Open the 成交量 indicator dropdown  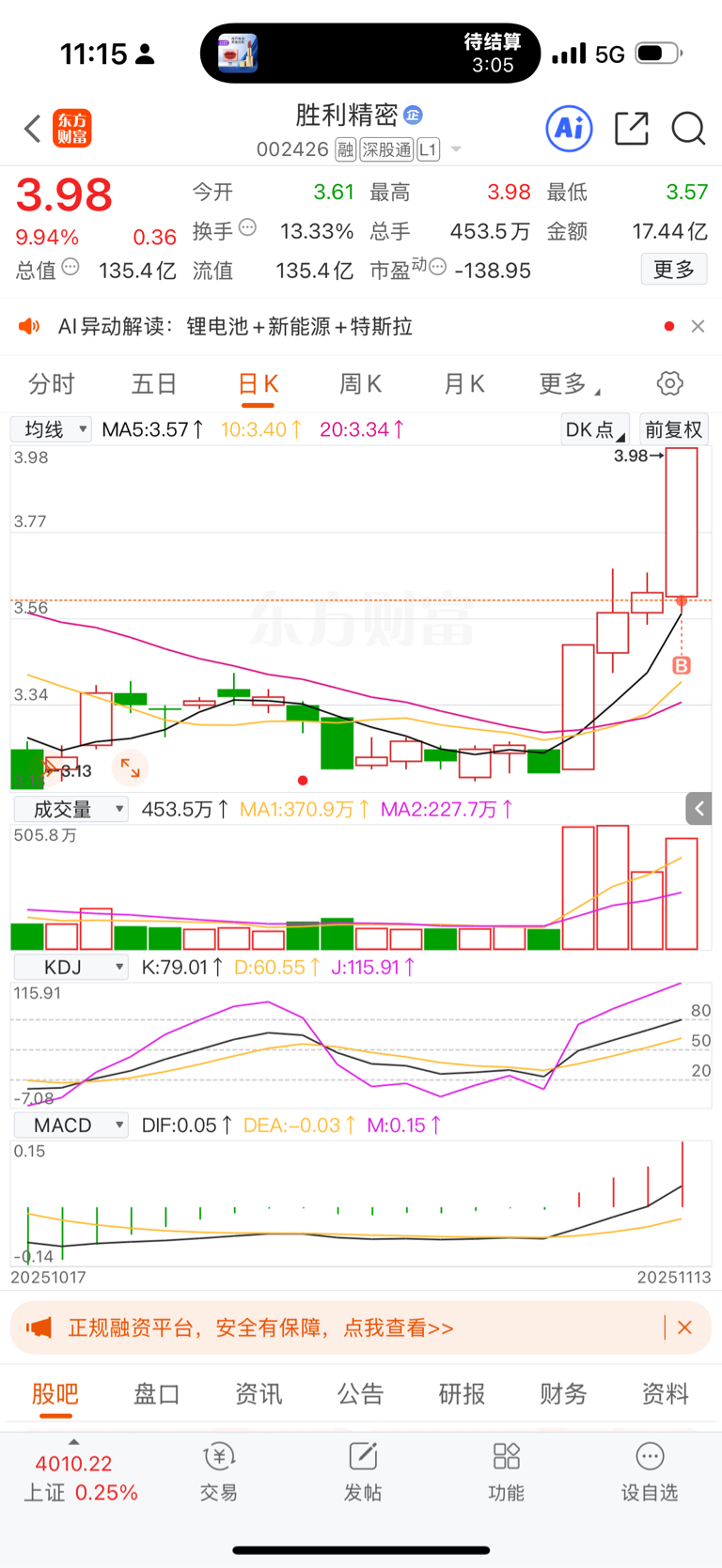tap(71, 809)
